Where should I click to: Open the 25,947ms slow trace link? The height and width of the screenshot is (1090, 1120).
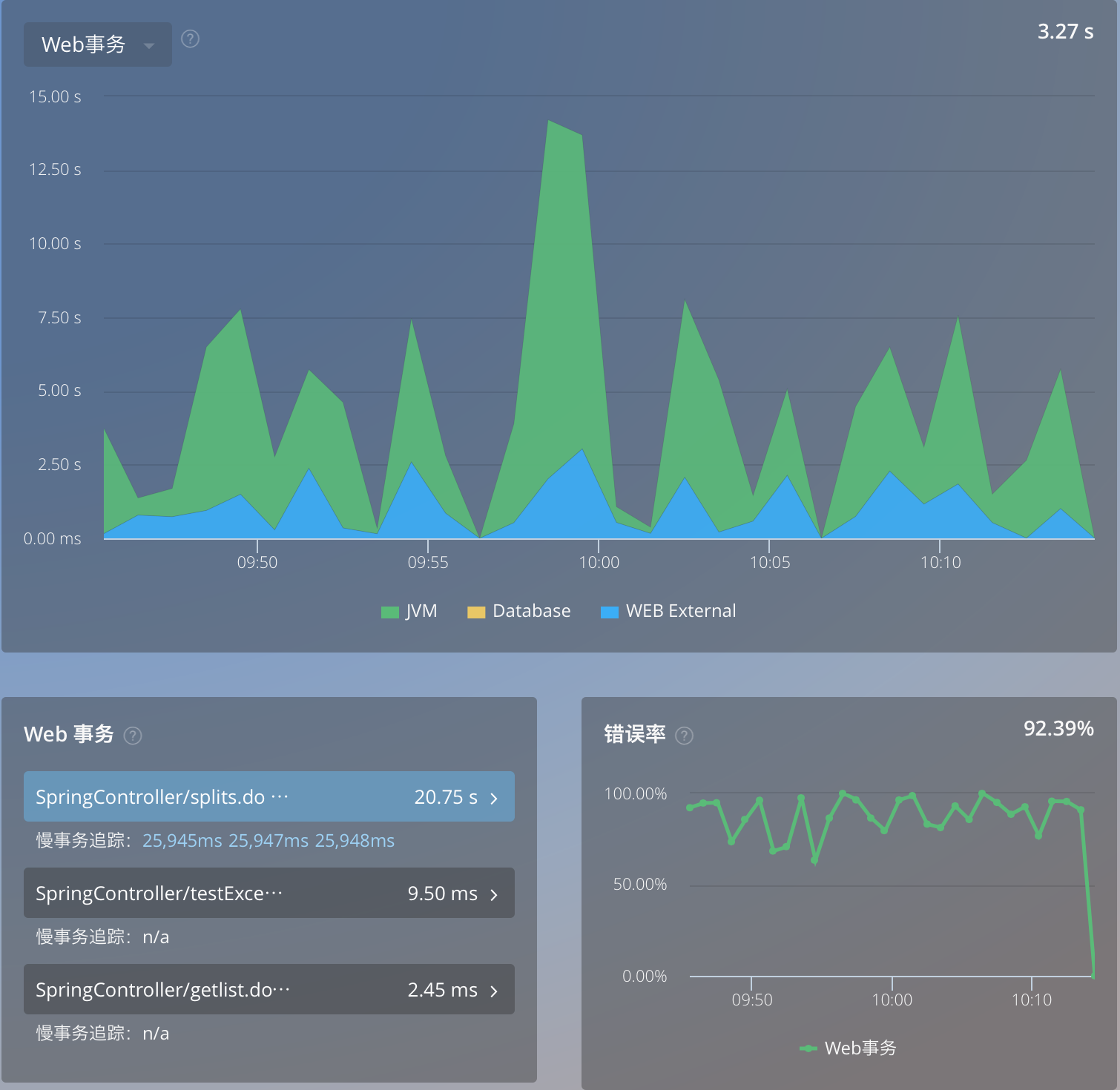tap(269, 841)
